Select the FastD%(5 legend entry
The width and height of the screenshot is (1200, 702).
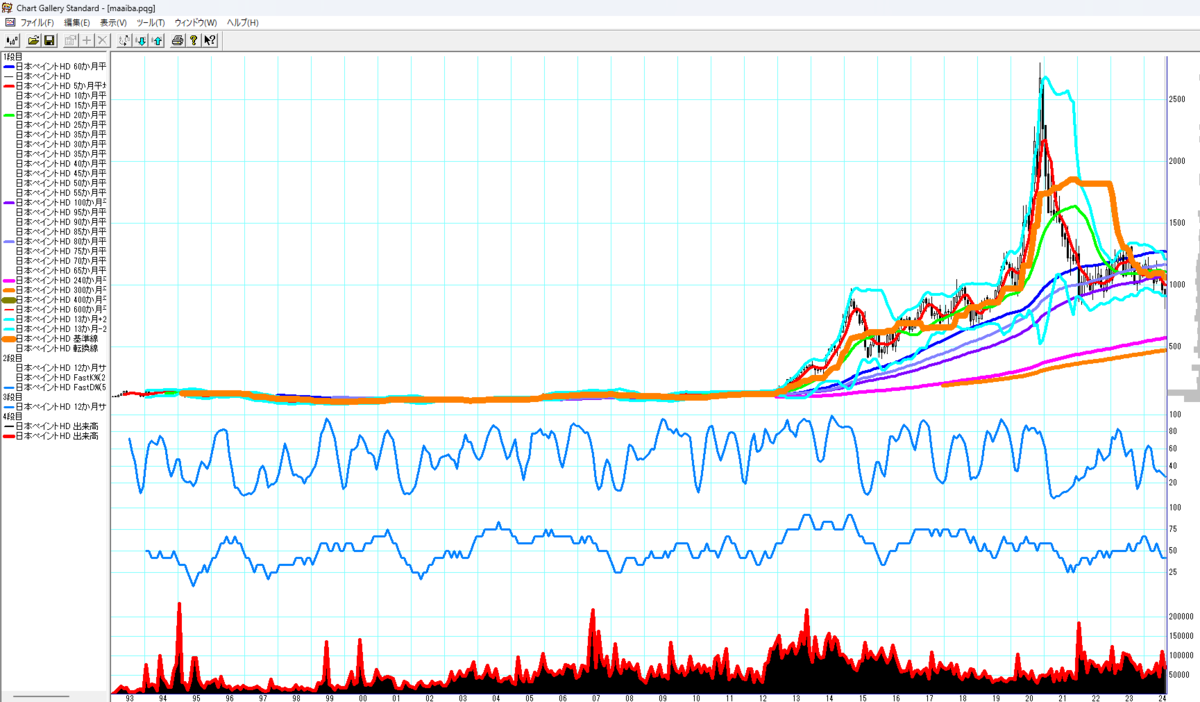pyautogui.click(x=55, y=387)
